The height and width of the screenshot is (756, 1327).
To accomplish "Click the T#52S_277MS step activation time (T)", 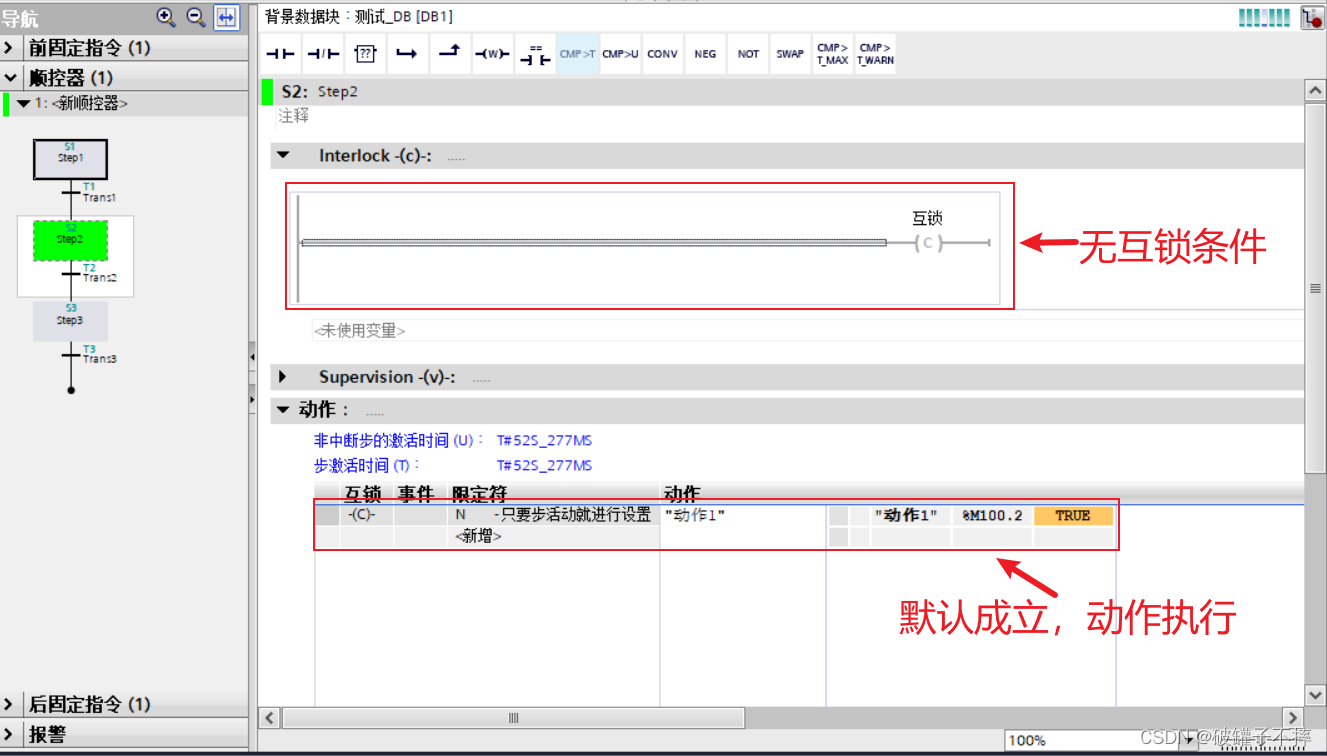I will click(x=544, y=466).
